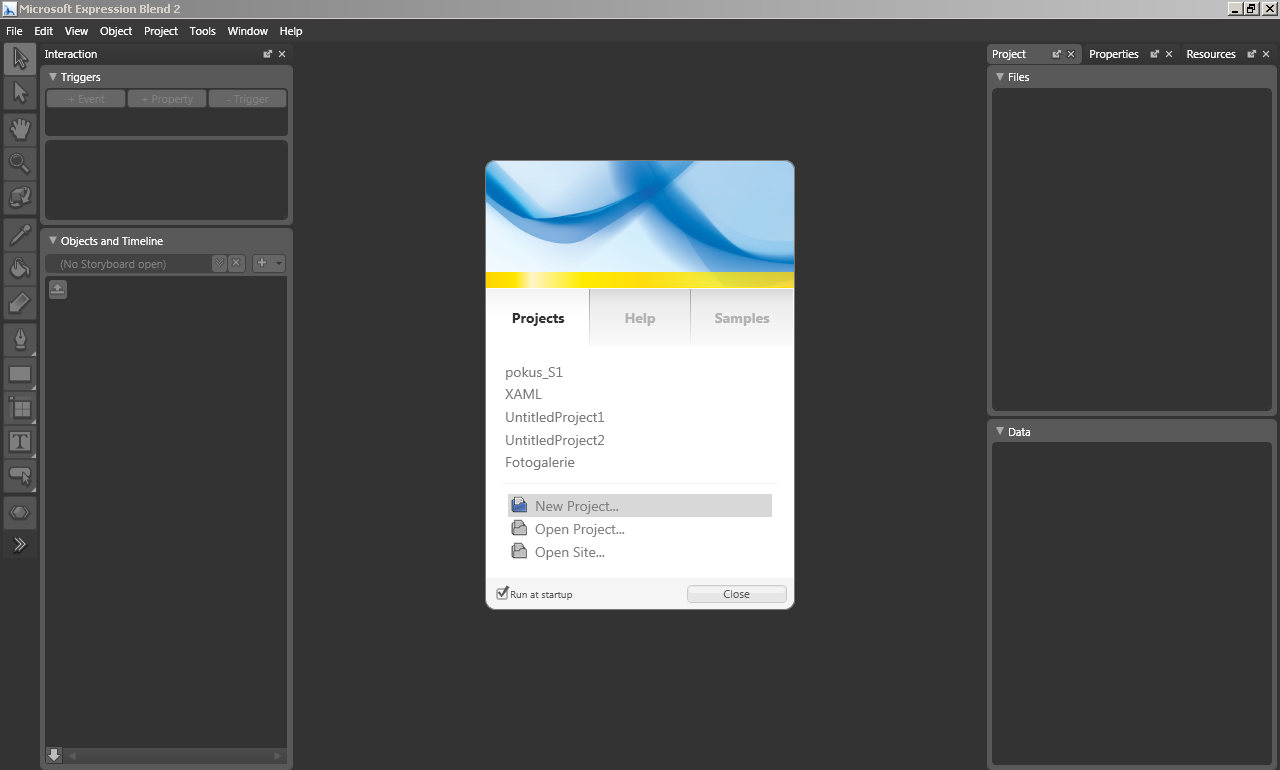
Task: Click the + Property button
Action: pyautogui.click(x=167, y=99)
